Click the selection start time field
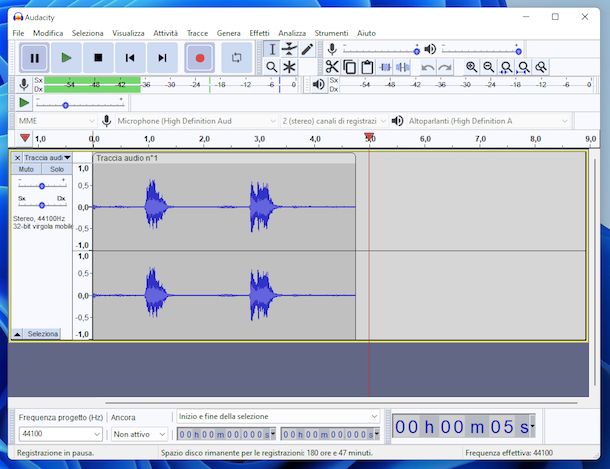The width and height of the screenshot is (610, 469). tap(226, 434)
